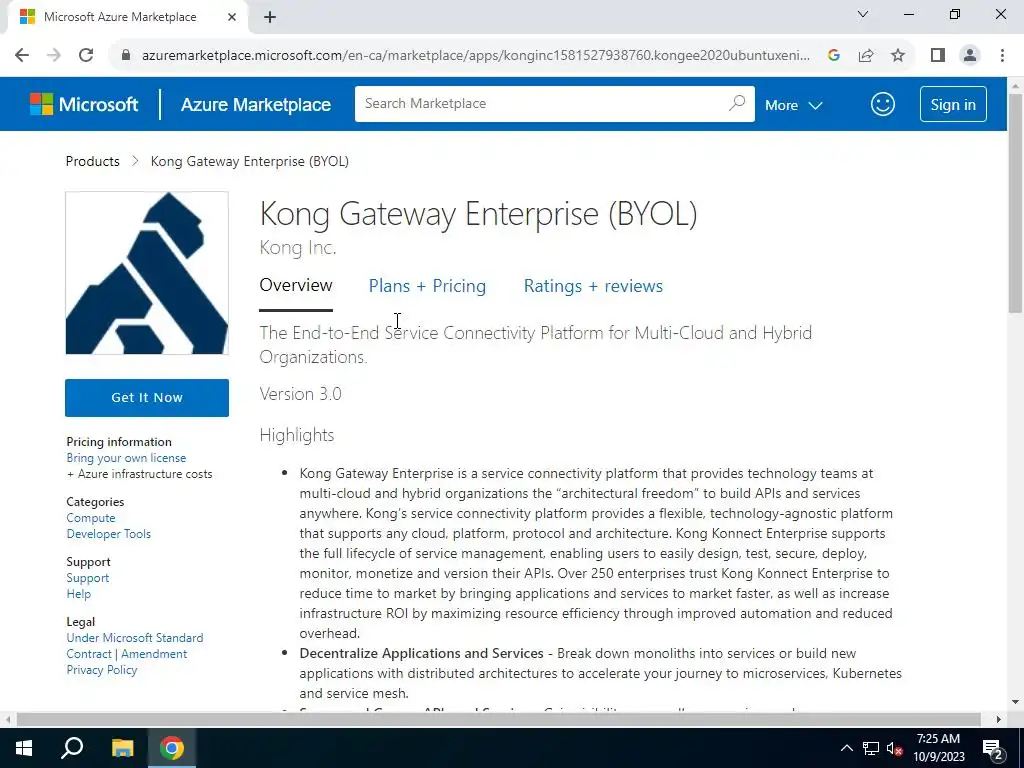Click the Sign in button
This screenshot has width=1024, height=768.
(x=953, y=104)
